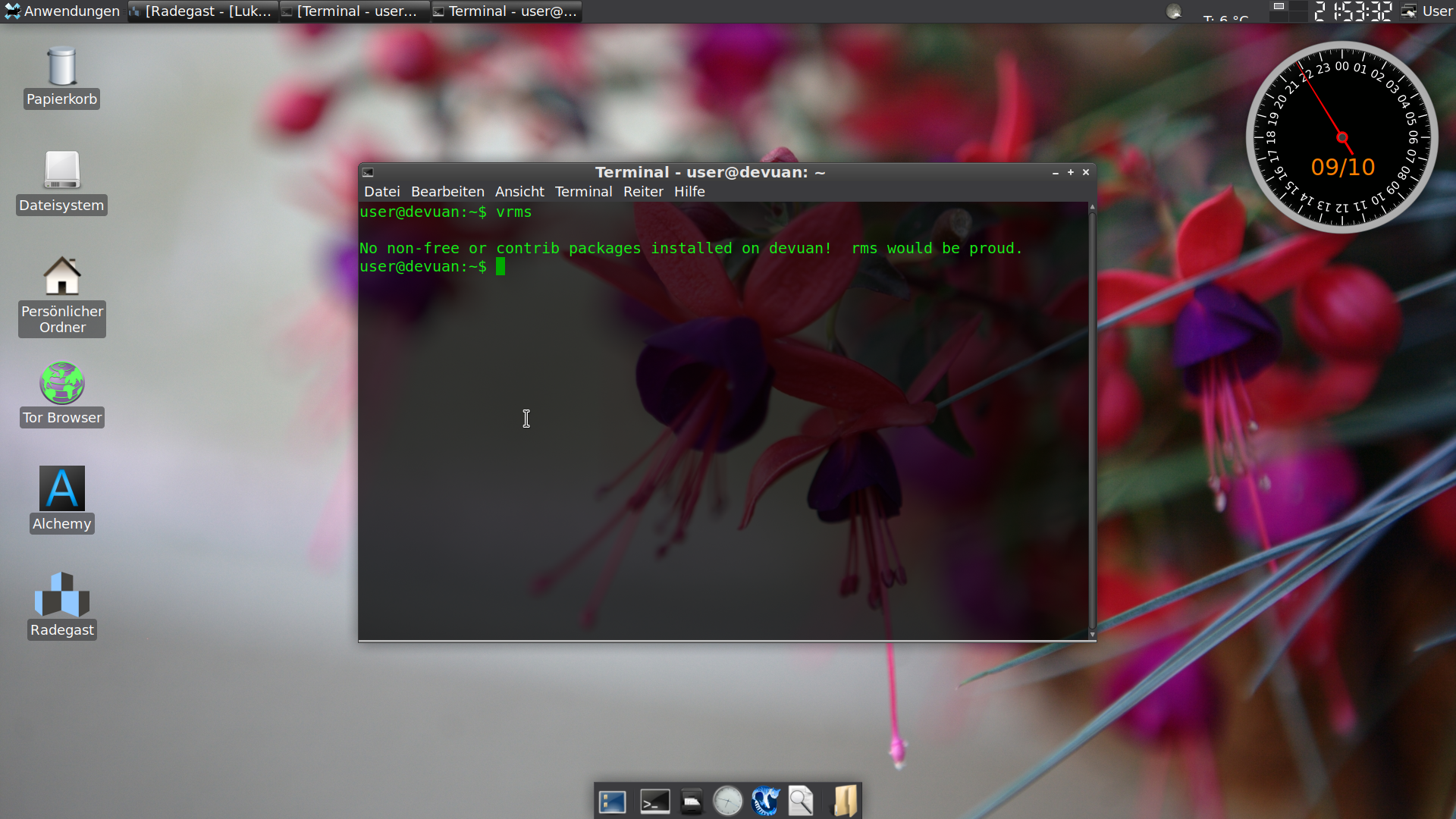Viewport: 1456px width, 819px height.
Task: Open the Anwendungen applications menu
Action: coord(62,11)
